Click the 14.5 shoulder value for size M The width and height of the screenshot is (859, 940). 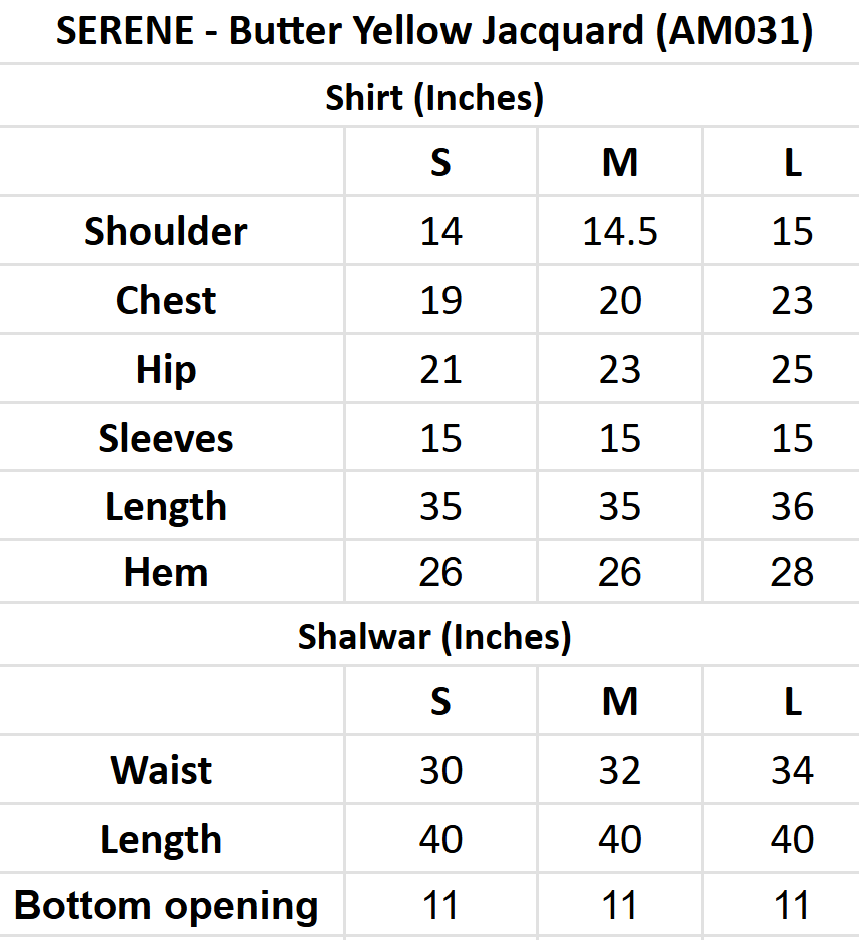pyautogui.click(x=620, y=232)
